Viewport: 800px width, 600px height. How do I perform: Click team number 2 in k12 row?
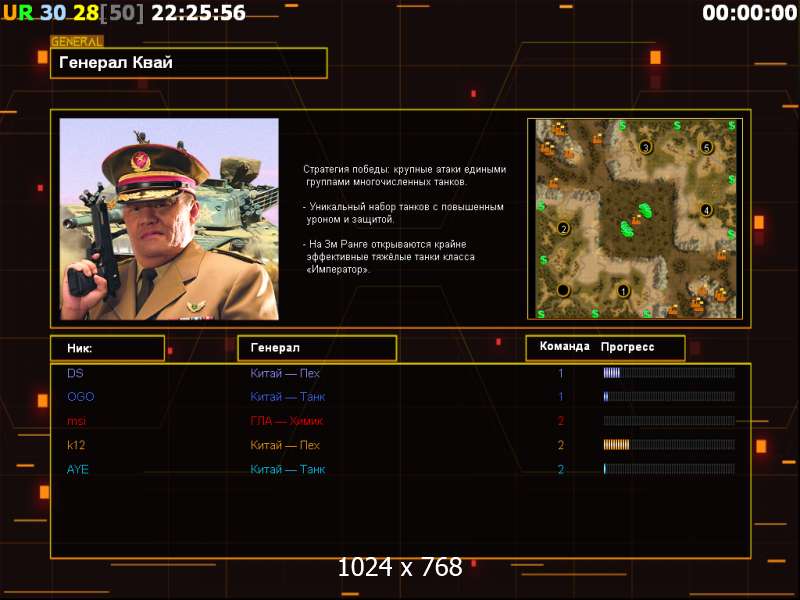[561, 445]
